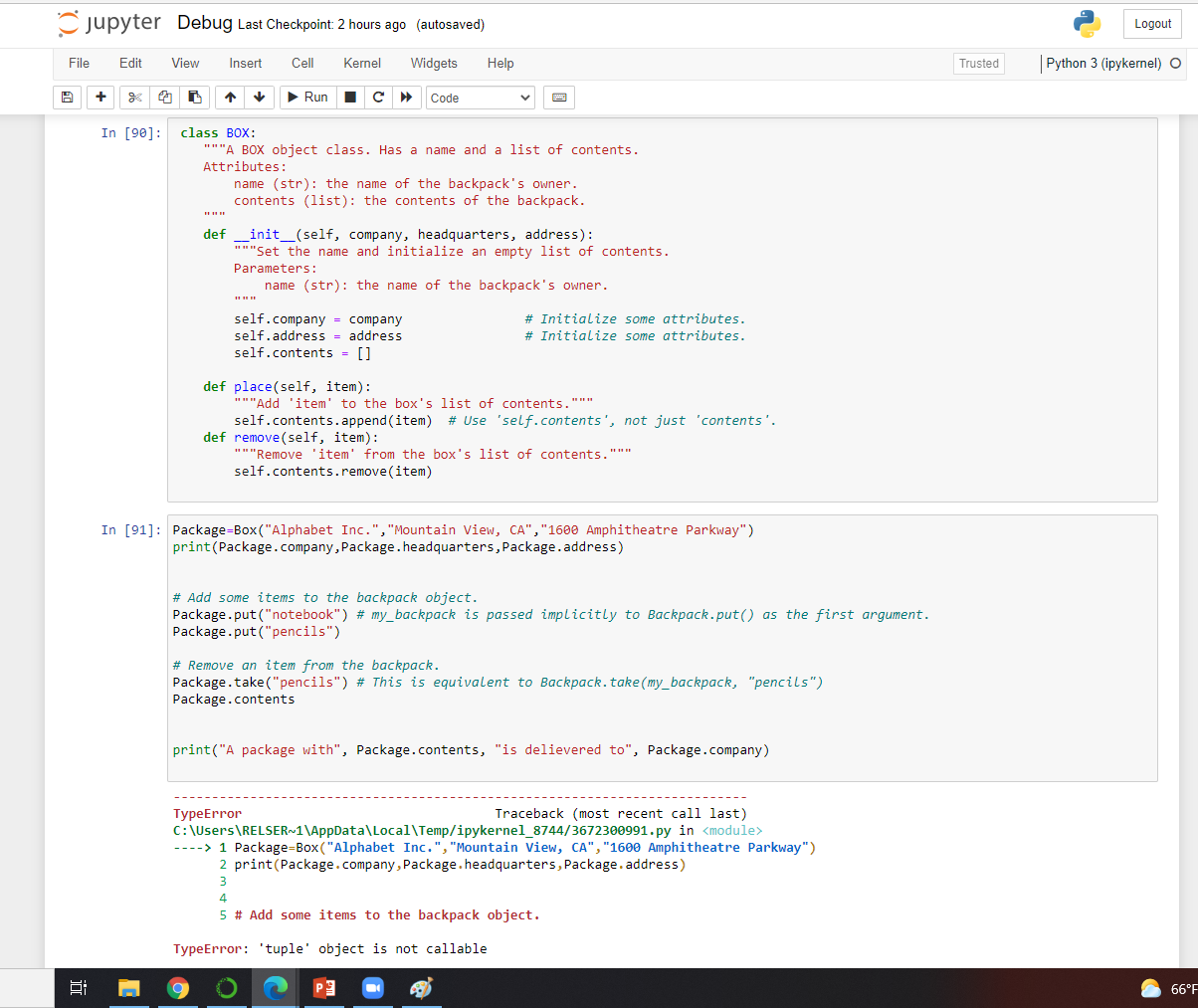Image resolution: width=1198 pixels, height=1008 pixels.
Task: Open the command palette keyboard icon
Action: click(x=559, y=98)
